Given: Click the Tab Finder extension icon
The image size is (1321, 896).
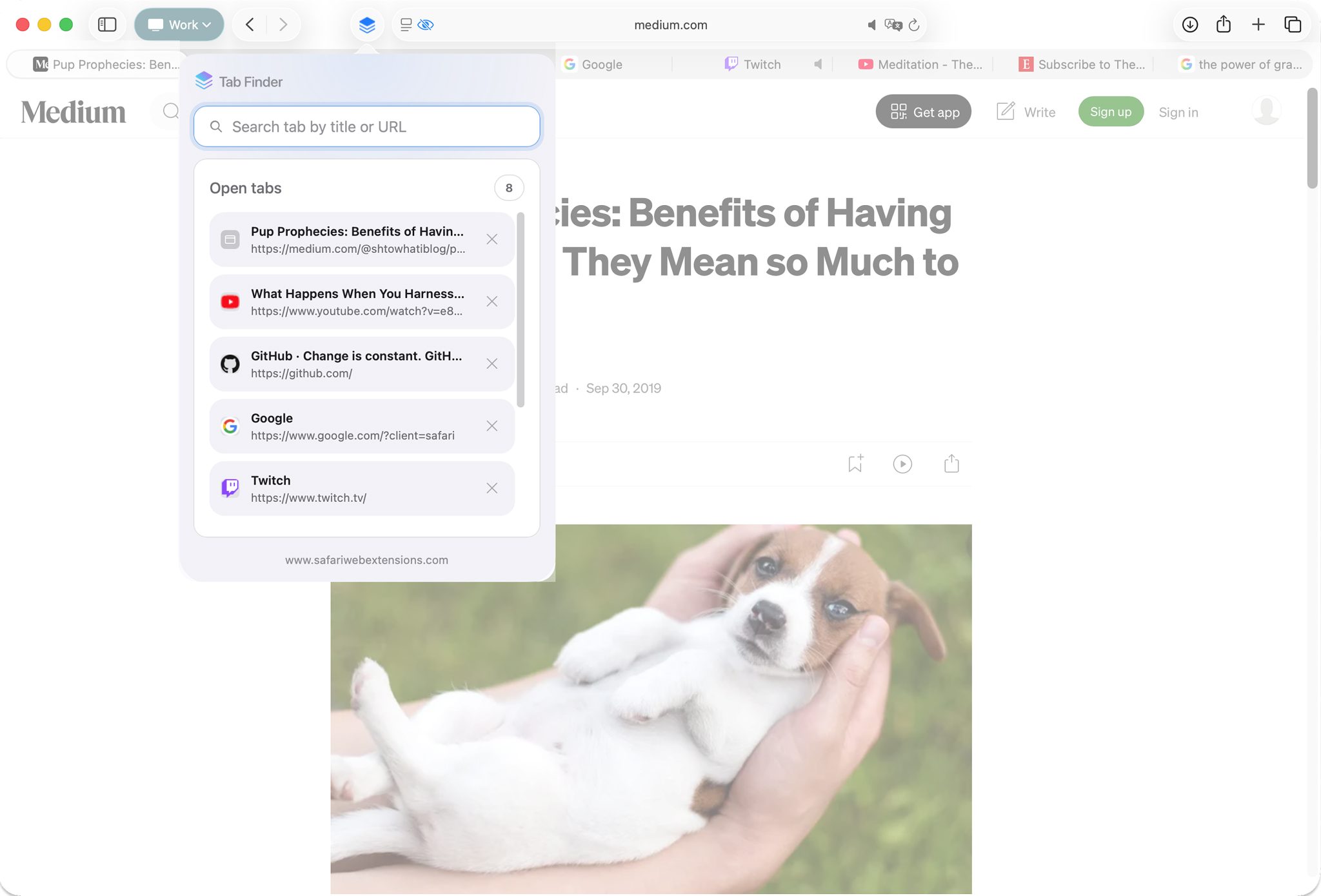Looking at the screenshot, I should point(367,25).
